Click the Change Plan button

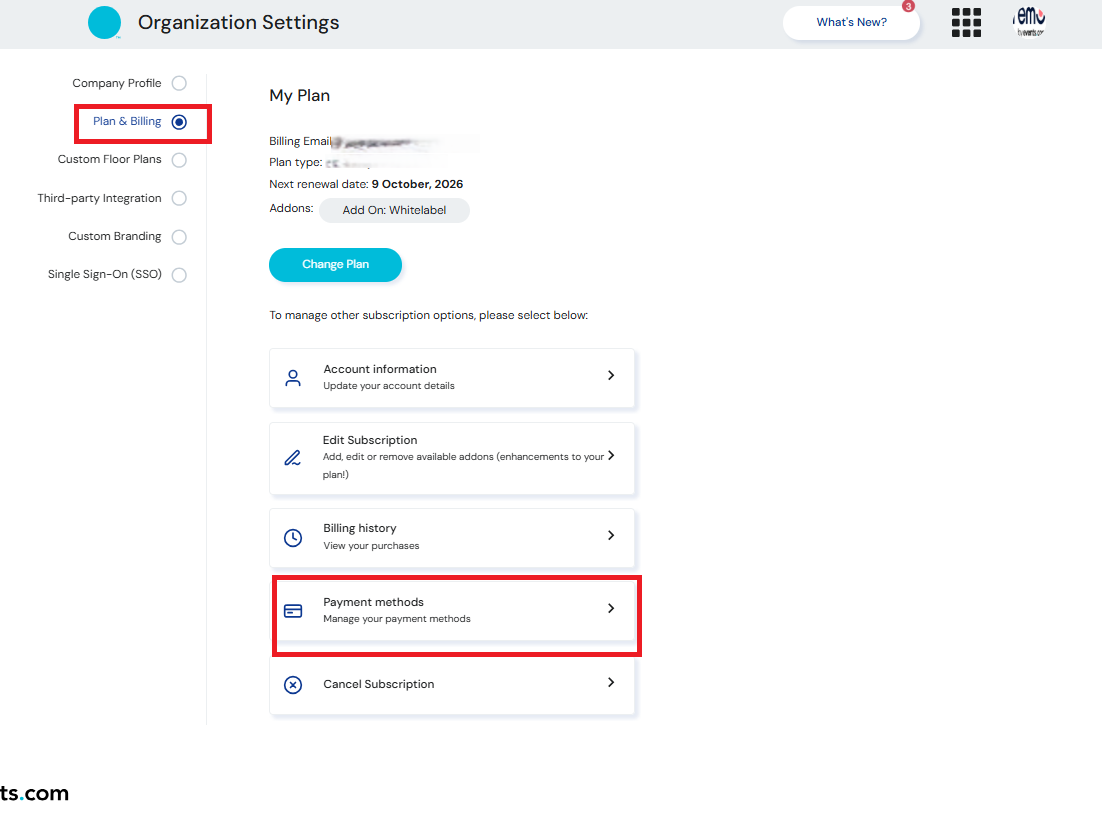click(335, 265)
